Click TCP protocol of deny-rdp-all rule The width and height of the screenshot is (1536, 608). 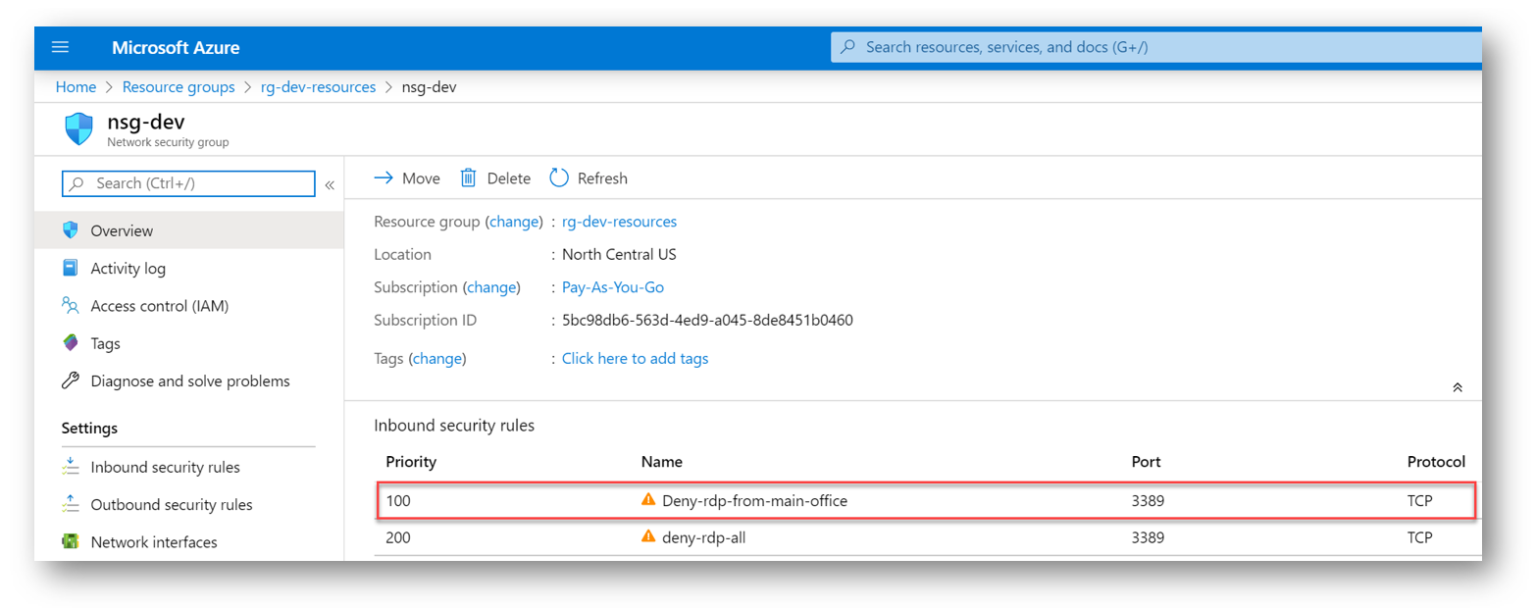click(1420, 537)
